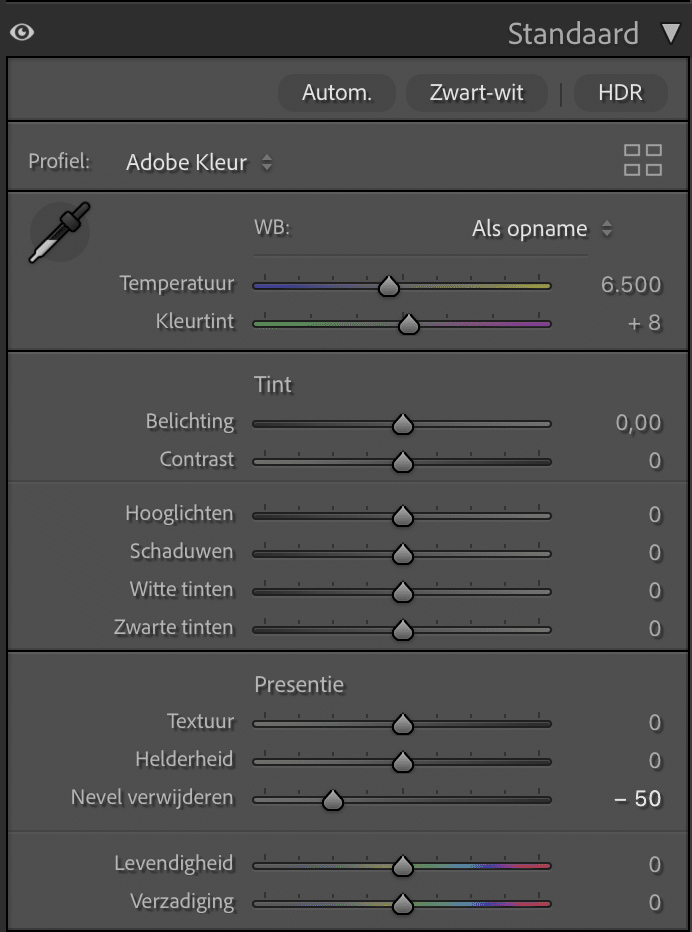Screen dimensions: 692x932
Task: Select the Temperatuur value 6.500 field
Action: 631,285
